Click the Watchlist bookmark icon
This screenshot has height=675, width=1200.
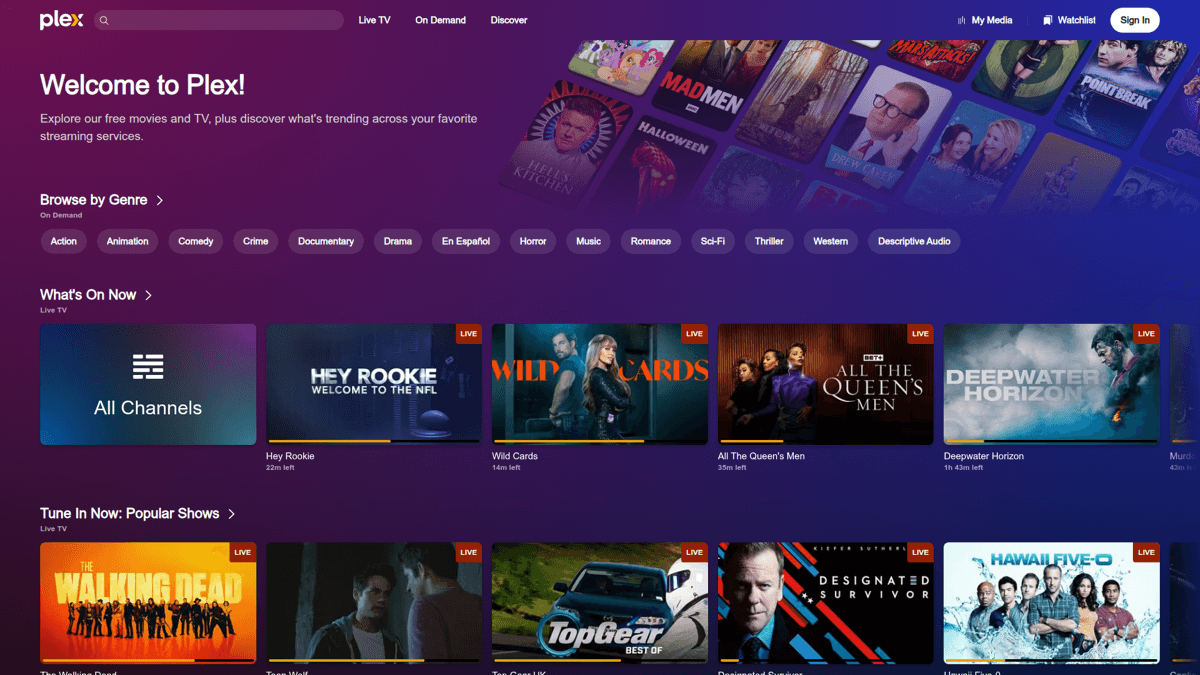(x=1047, y=20)
